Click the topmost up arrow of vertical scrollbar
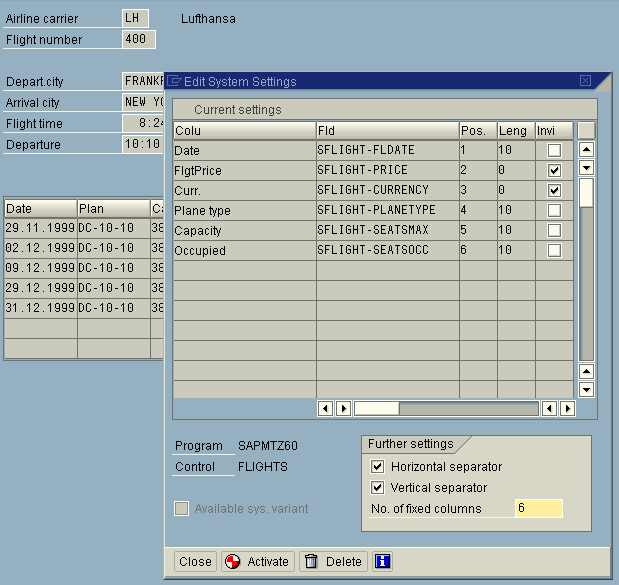The height and width of the screenshot is (585, 619). tap(587, 150)
